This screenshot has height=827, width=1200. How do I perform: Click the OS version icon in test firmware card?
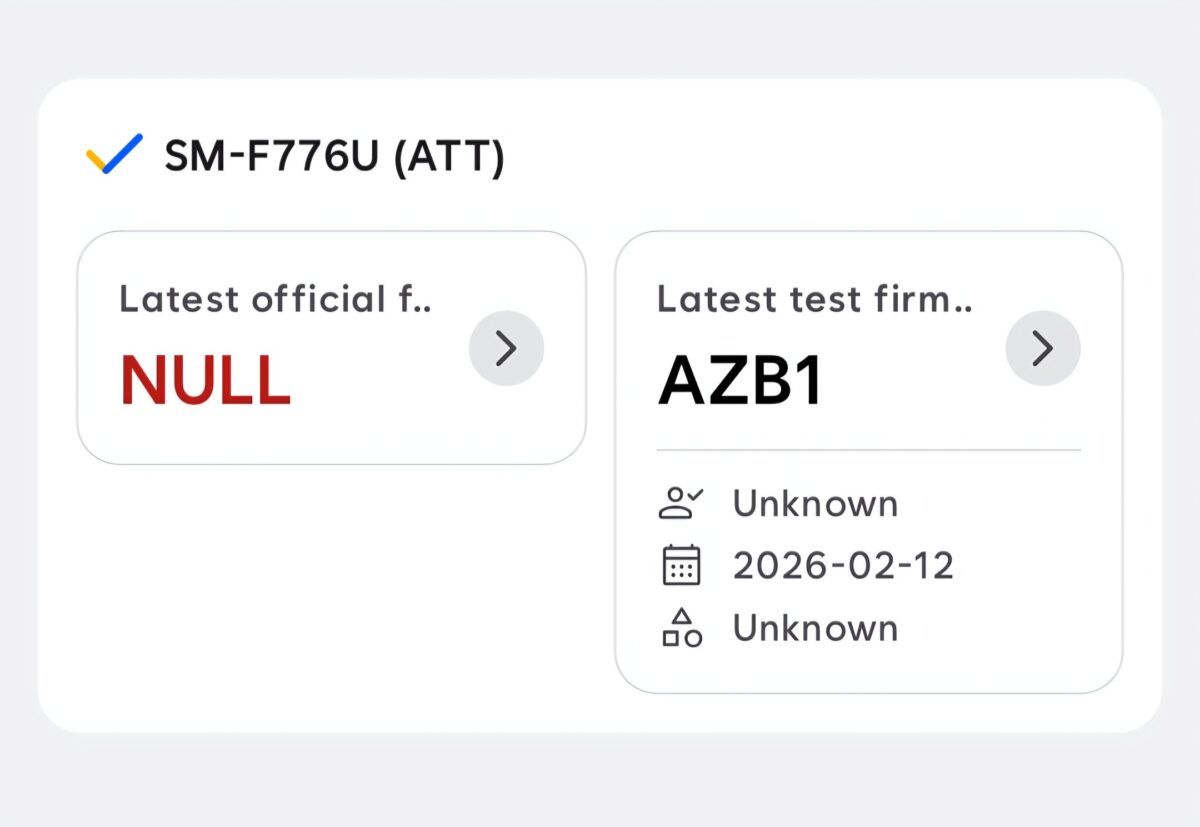[x=681, y=627]
